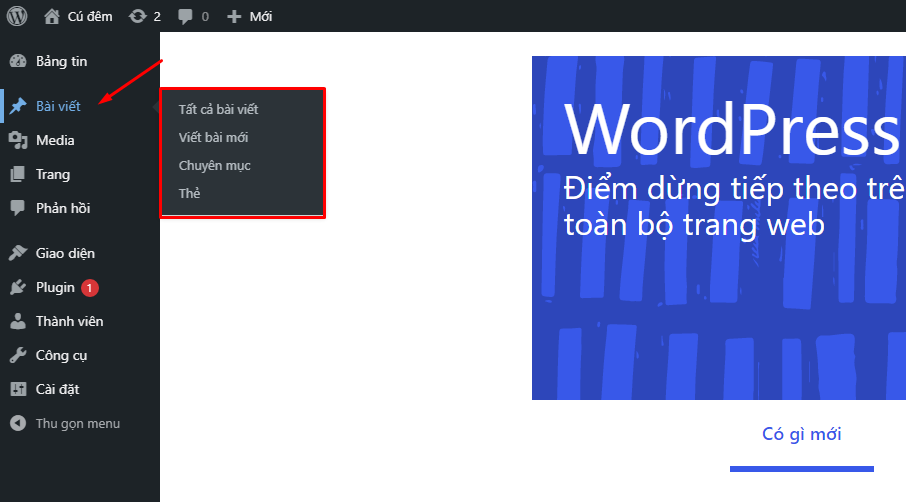Select the Bài viết menu label
906x502 pixels.
pyautogui.click(x=58, y=106)
